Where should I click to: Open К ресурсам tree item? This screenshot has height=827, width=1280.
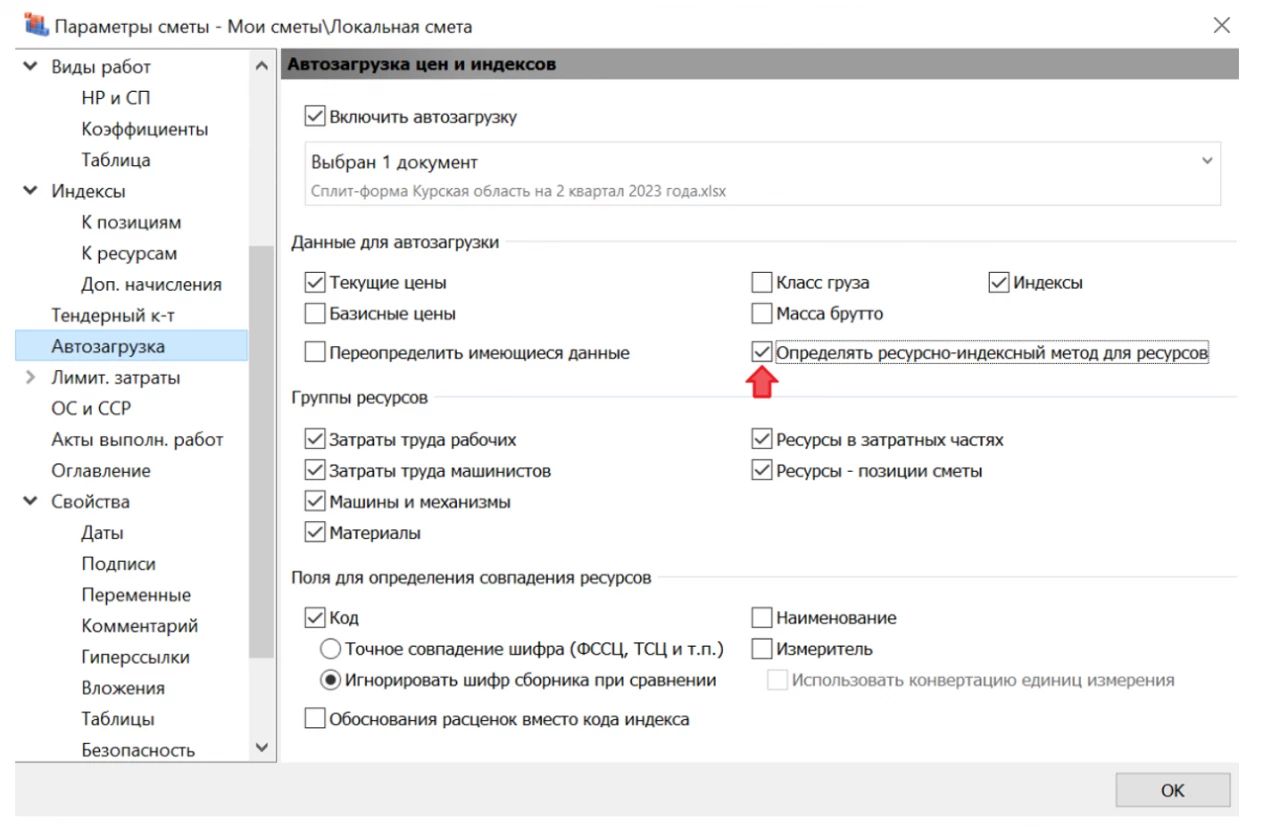[x=129, y=253]
